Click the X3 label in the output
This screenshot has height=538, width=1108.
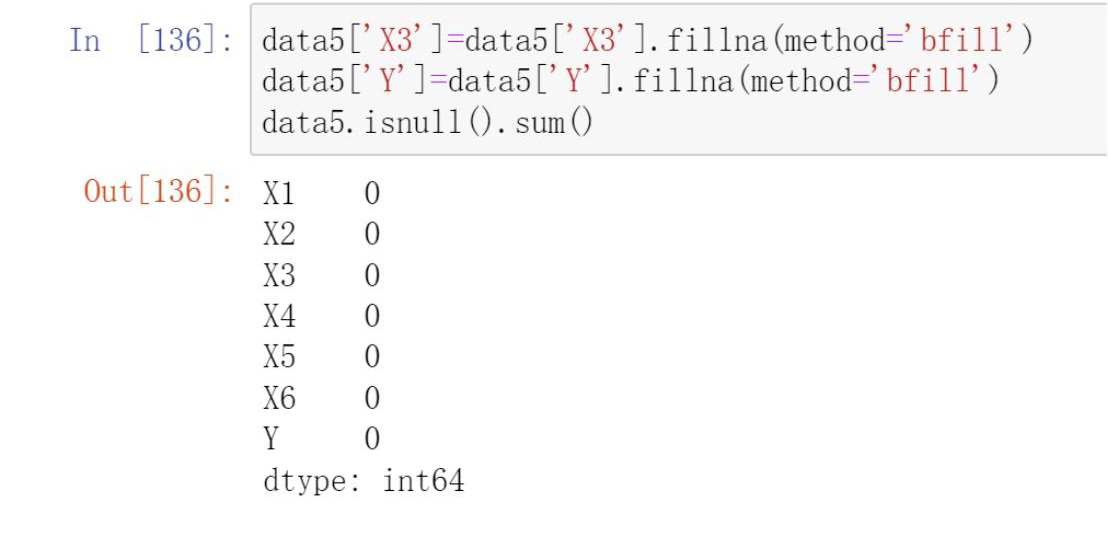click(x=279, y=275)
